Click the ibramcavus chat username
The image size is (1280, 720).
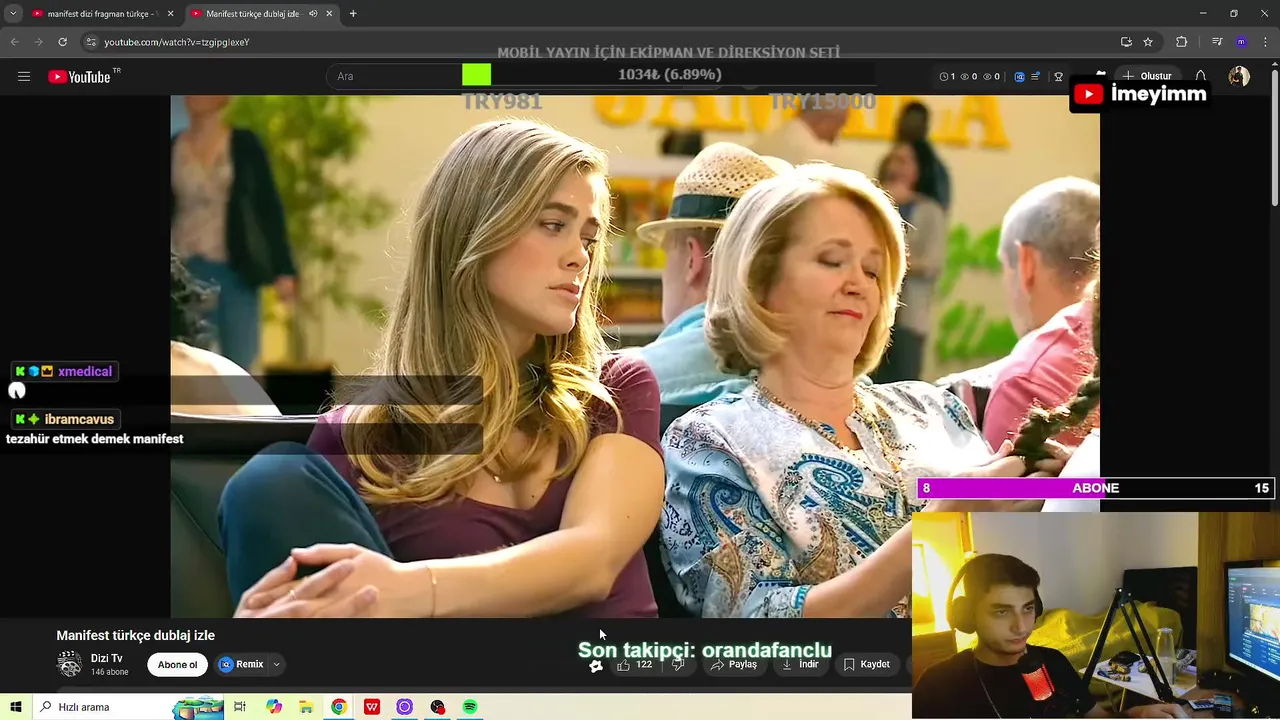tap(79, 419)
